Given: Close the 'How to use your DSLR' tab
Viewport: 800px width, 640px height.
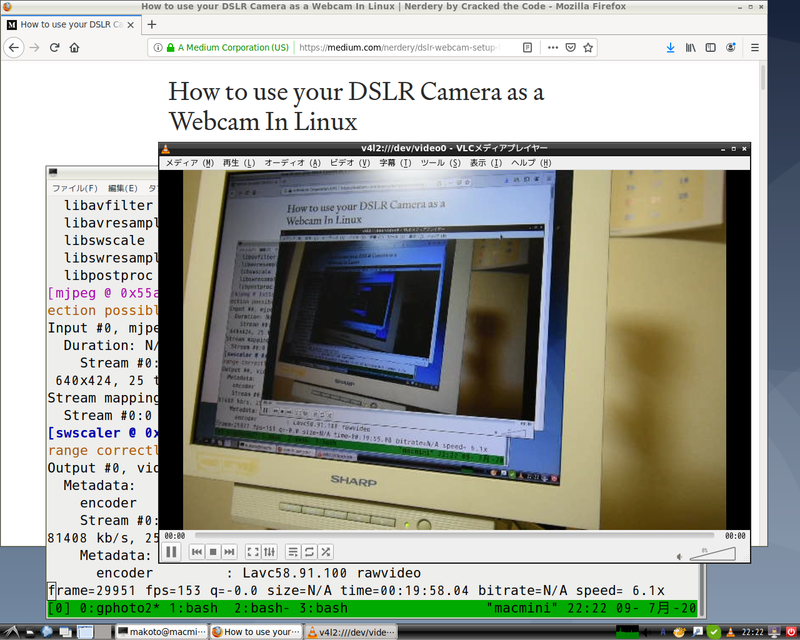Looking at the screenshot, I should [131, 24].
